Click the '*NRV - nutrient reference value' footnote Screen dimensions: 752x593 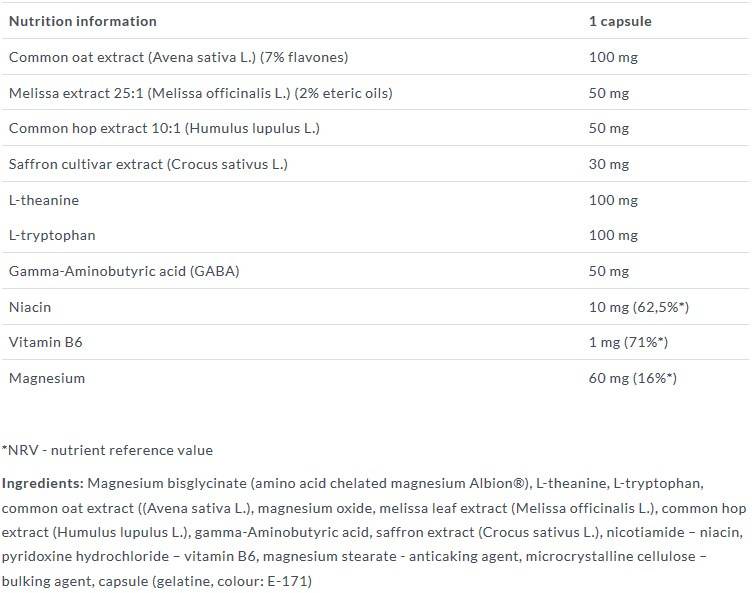107,450
